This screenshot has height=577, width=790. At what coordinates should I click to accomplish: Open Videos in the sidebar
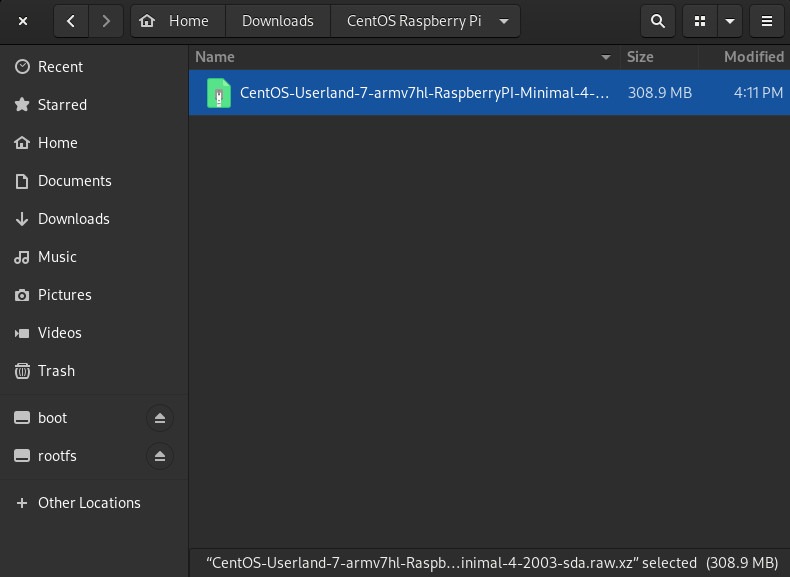tap(94, 333)
